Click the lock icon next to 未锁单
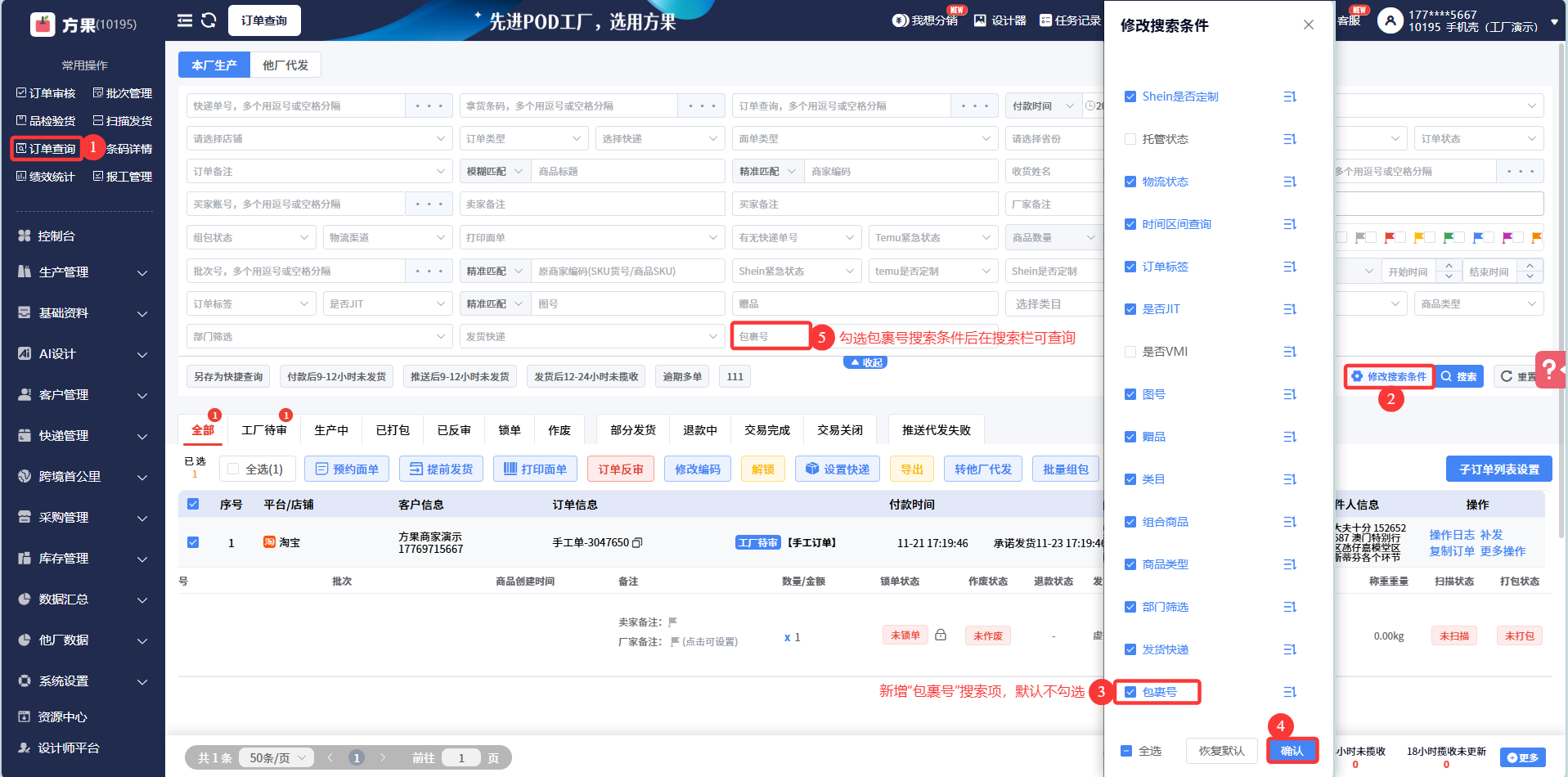 point(941,636)
